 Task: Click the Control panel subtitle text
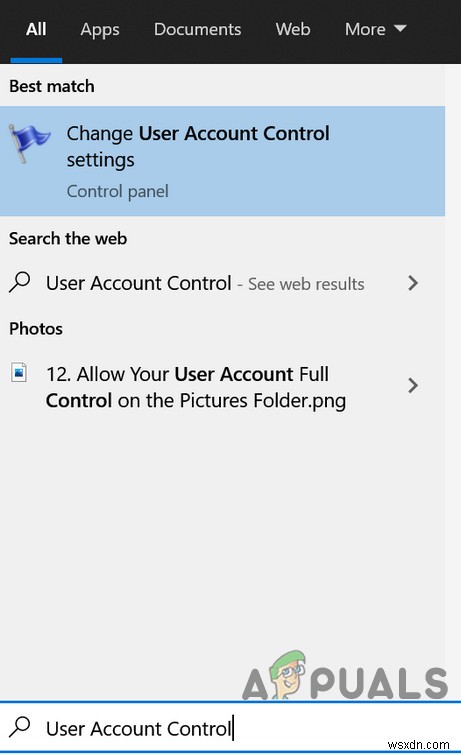pyautogui.click(x=118, y=192)
